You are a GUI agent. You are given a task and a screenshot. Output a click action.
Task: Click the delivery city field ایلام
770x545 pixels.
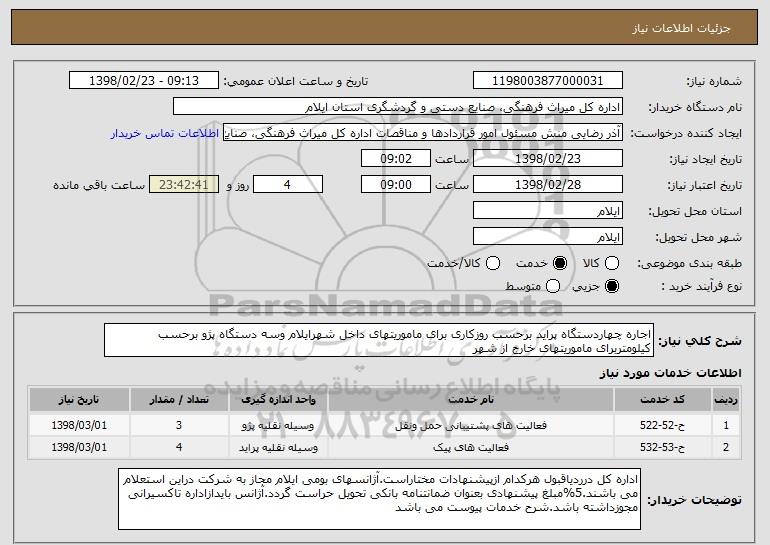click(548, 237)
